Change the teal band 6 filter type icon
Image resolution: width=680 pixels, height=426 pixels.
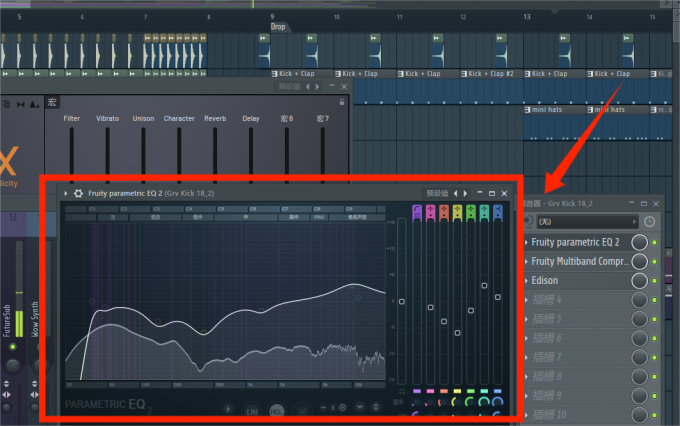point(484,213)
